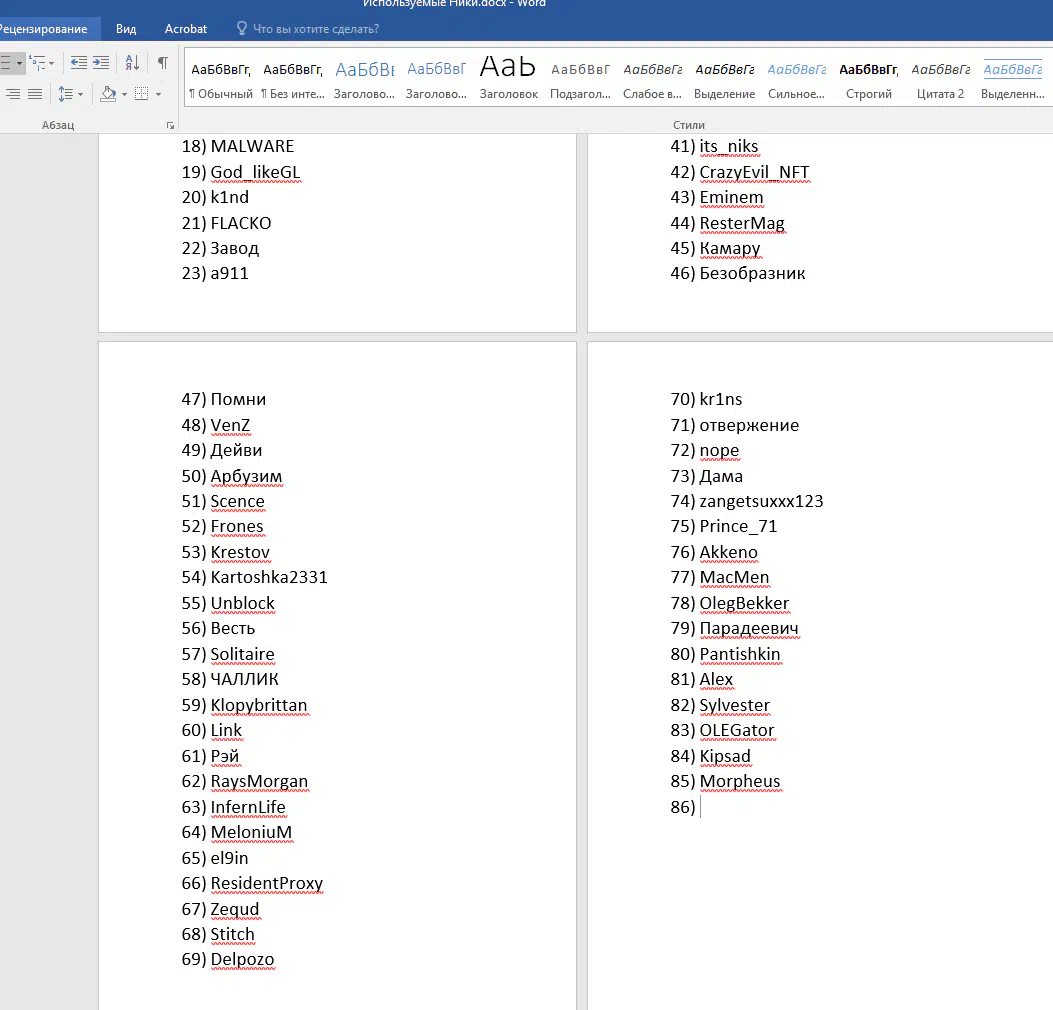Viewport: 1053px width, 1010px height.
Task: Apply paragraph shading with the paint bucket
Action: (x=107, y=93)
